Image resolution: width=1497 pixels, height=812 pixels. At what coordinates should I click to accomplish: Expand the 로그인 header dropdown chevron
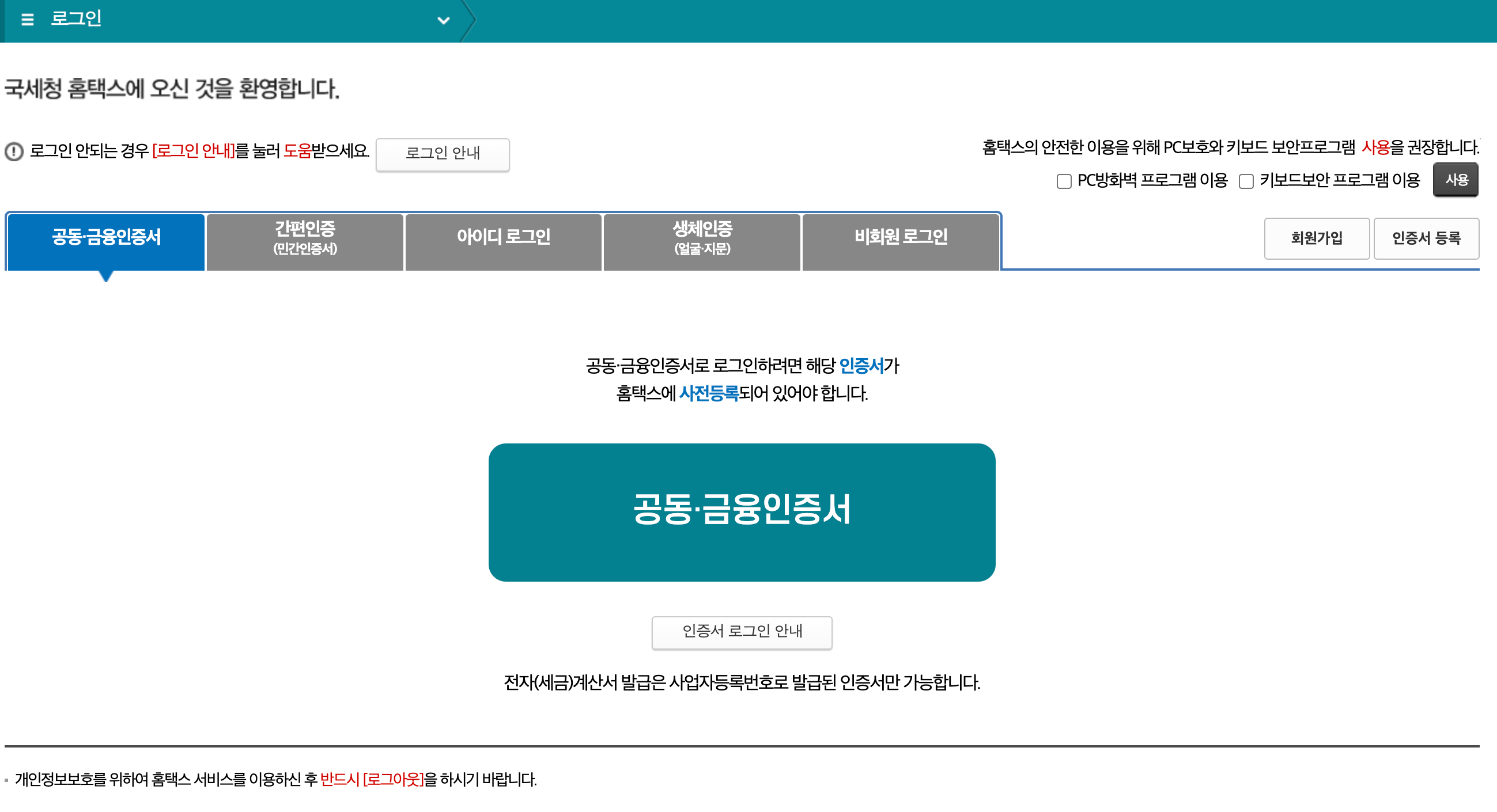click(444, 20)
